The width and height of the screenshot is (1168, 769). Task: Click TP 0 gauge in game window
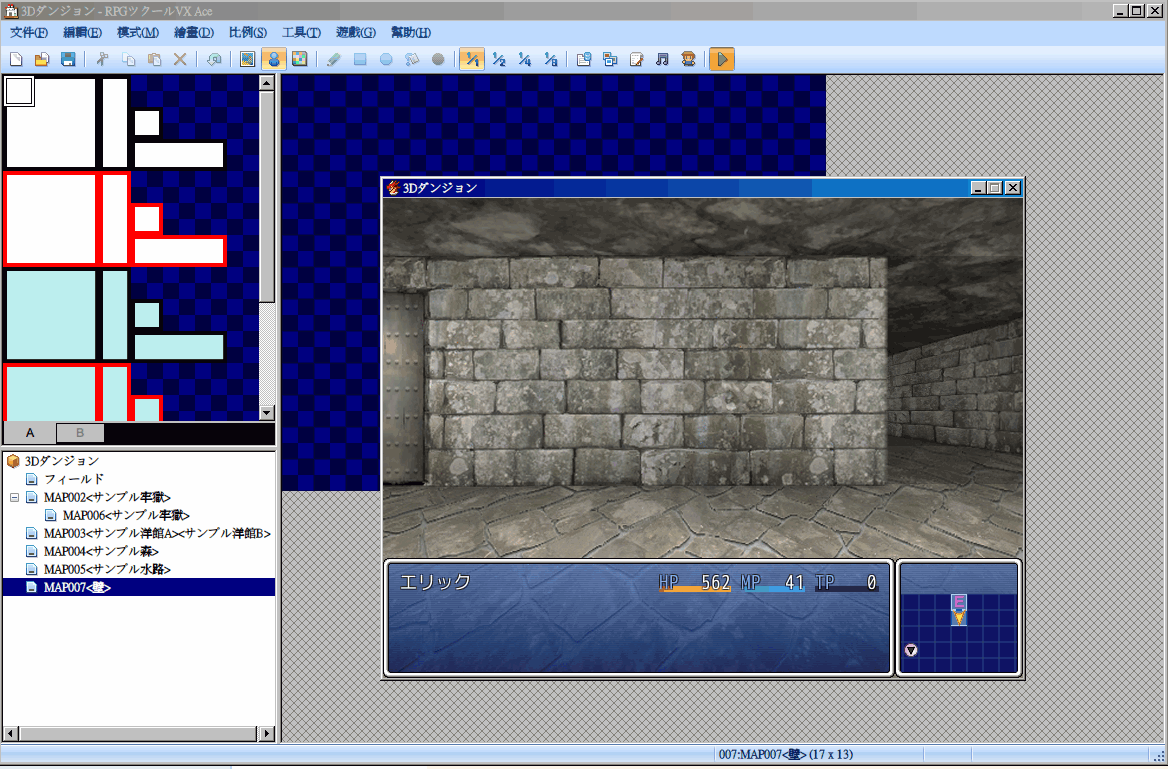846,583
